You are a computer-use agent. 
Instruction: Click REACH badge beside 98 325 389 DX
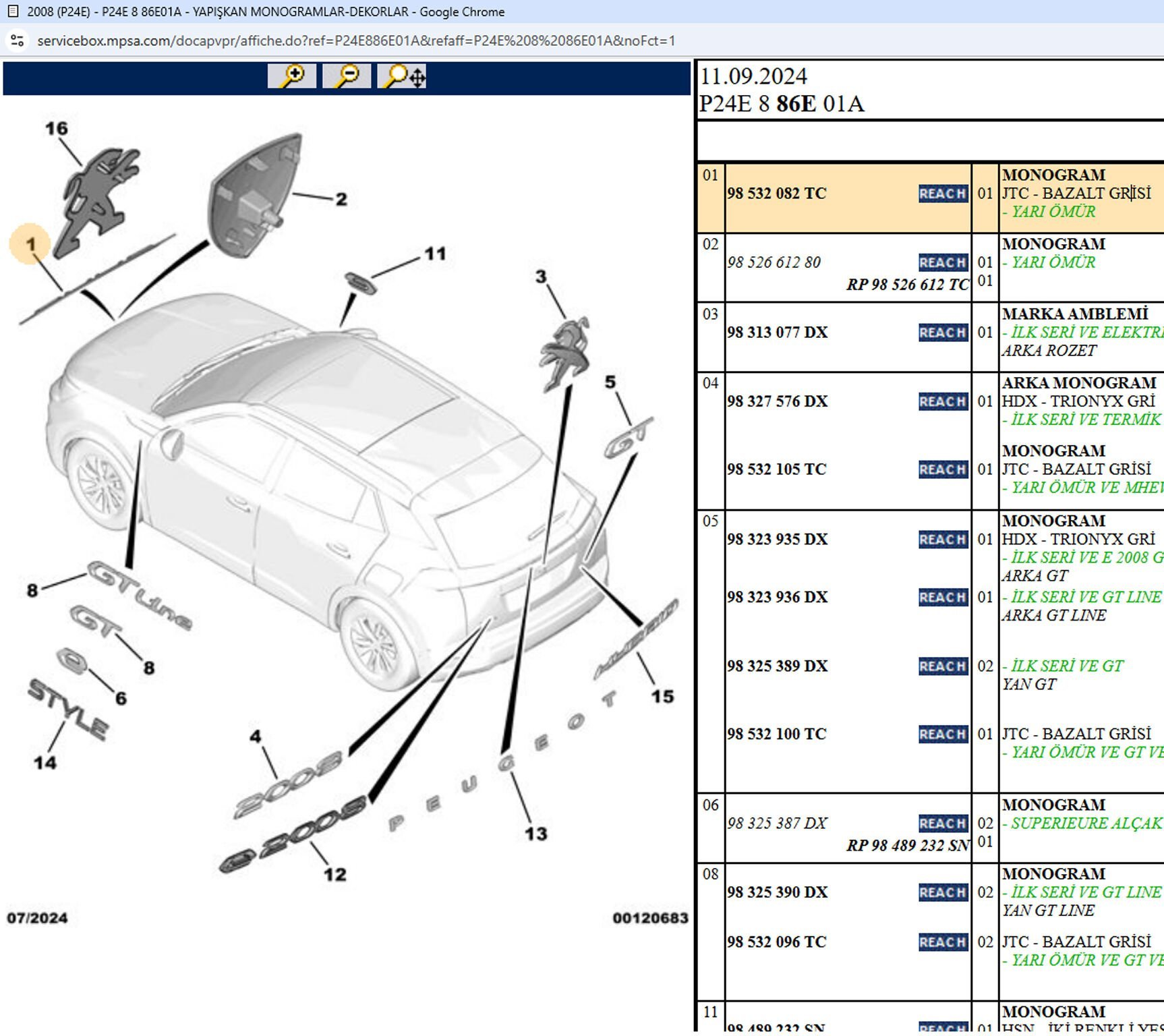coord(942,666)
